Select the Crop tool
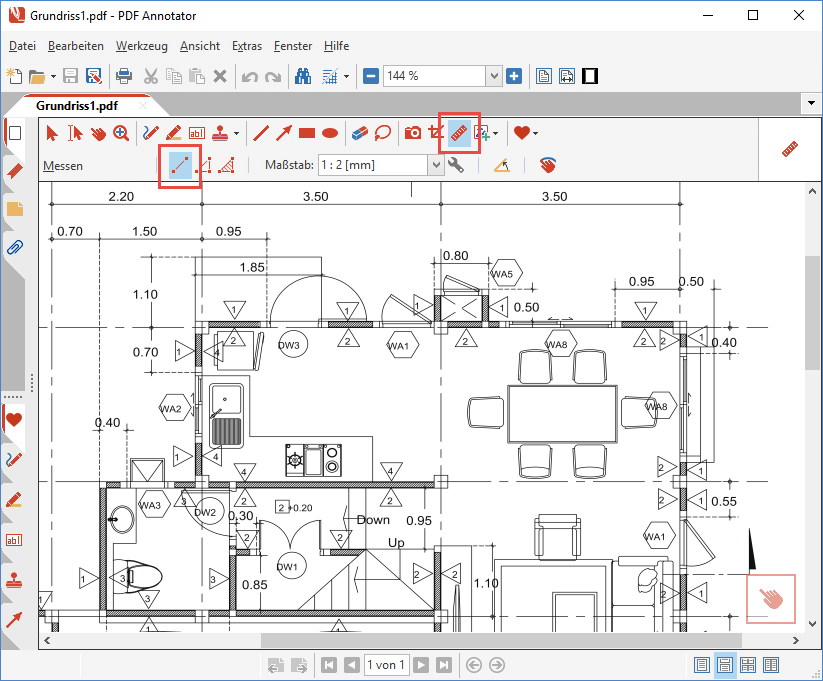The width and height of the screenshot is (823, 681). pos(435,133)
